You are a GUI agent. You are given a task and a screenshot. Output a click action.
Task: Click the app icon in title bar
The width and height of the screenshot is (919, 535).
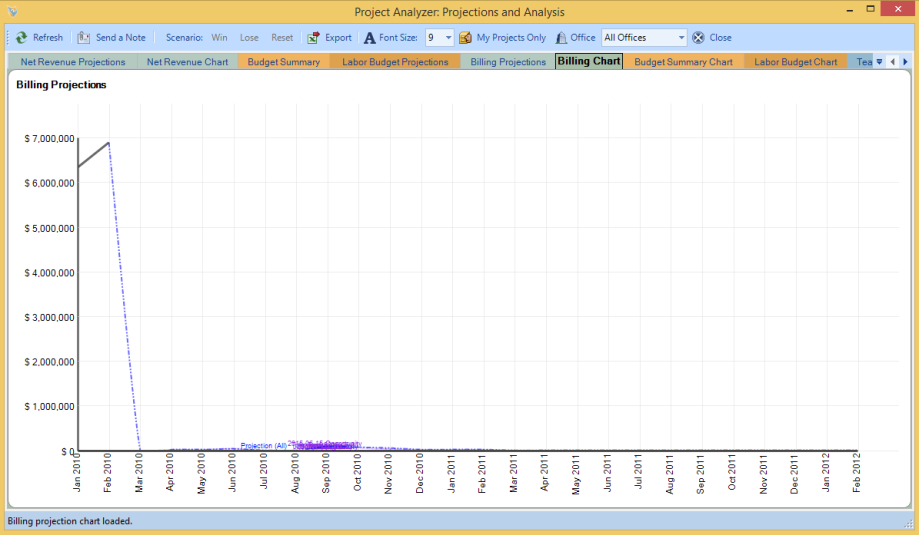(x=12, y=12)
